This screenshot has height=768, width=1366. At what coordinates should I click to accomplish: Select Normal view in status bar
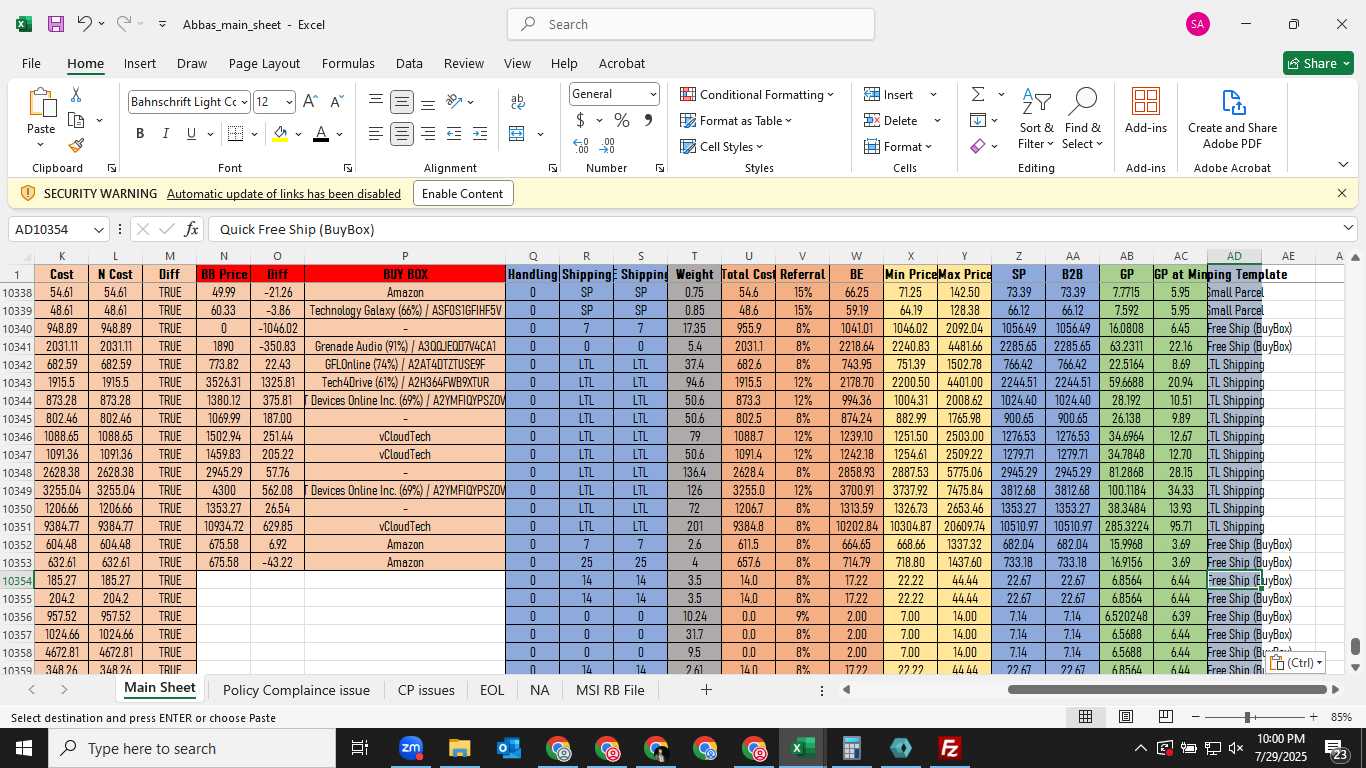1085,717
